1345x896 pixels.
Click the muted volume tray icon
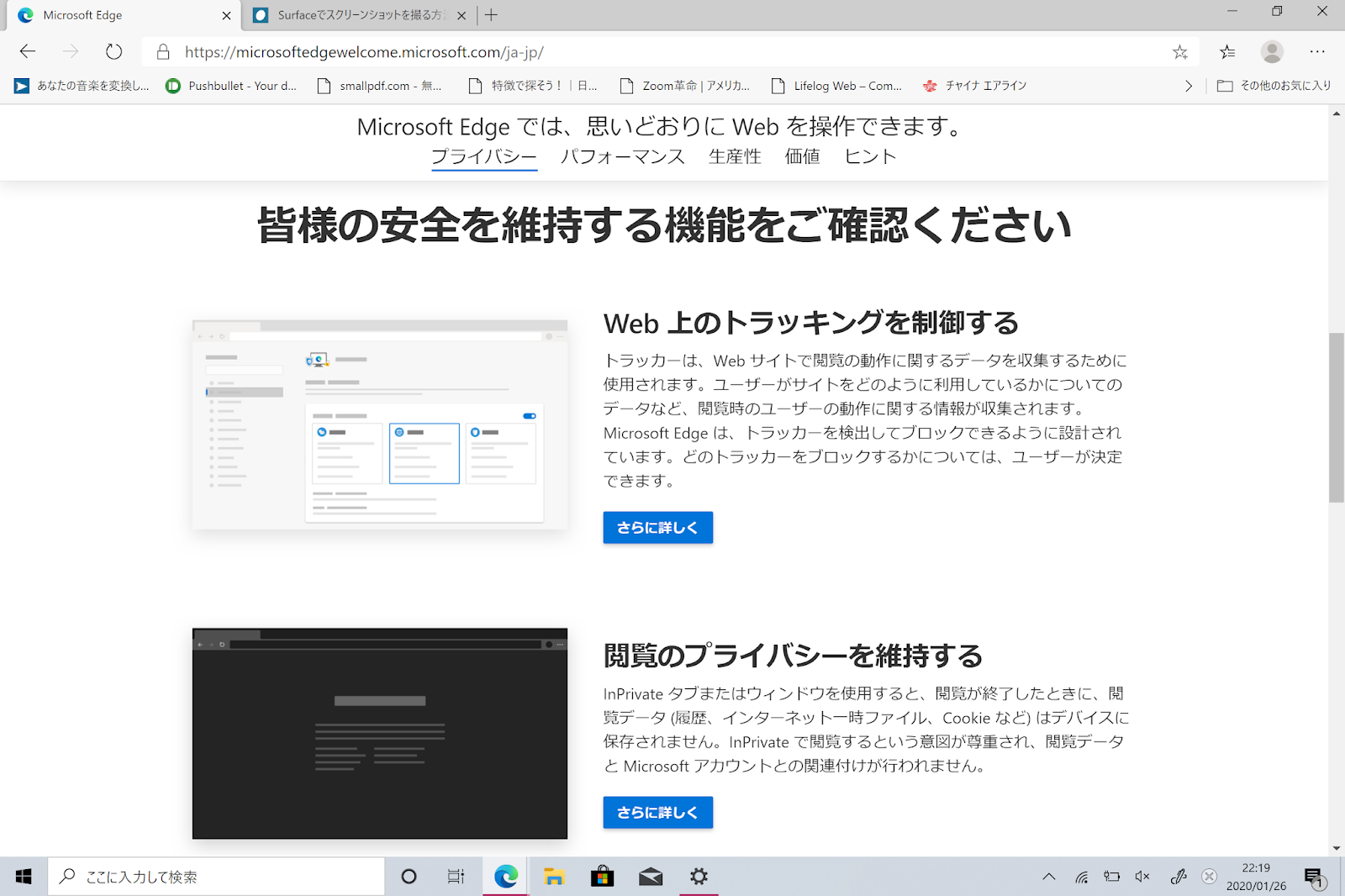point(1142,877)
